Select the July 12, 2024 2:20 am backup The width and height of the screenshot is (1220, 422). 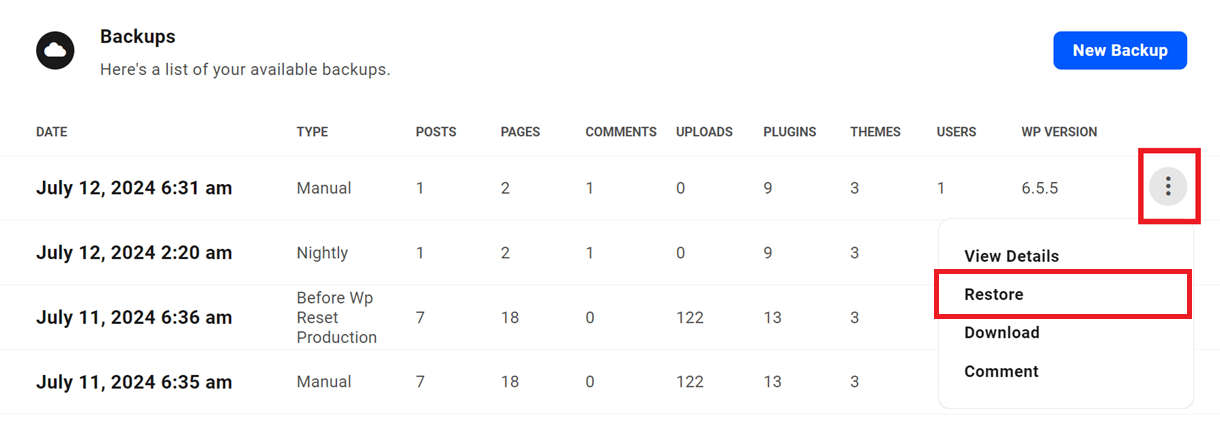134,253
